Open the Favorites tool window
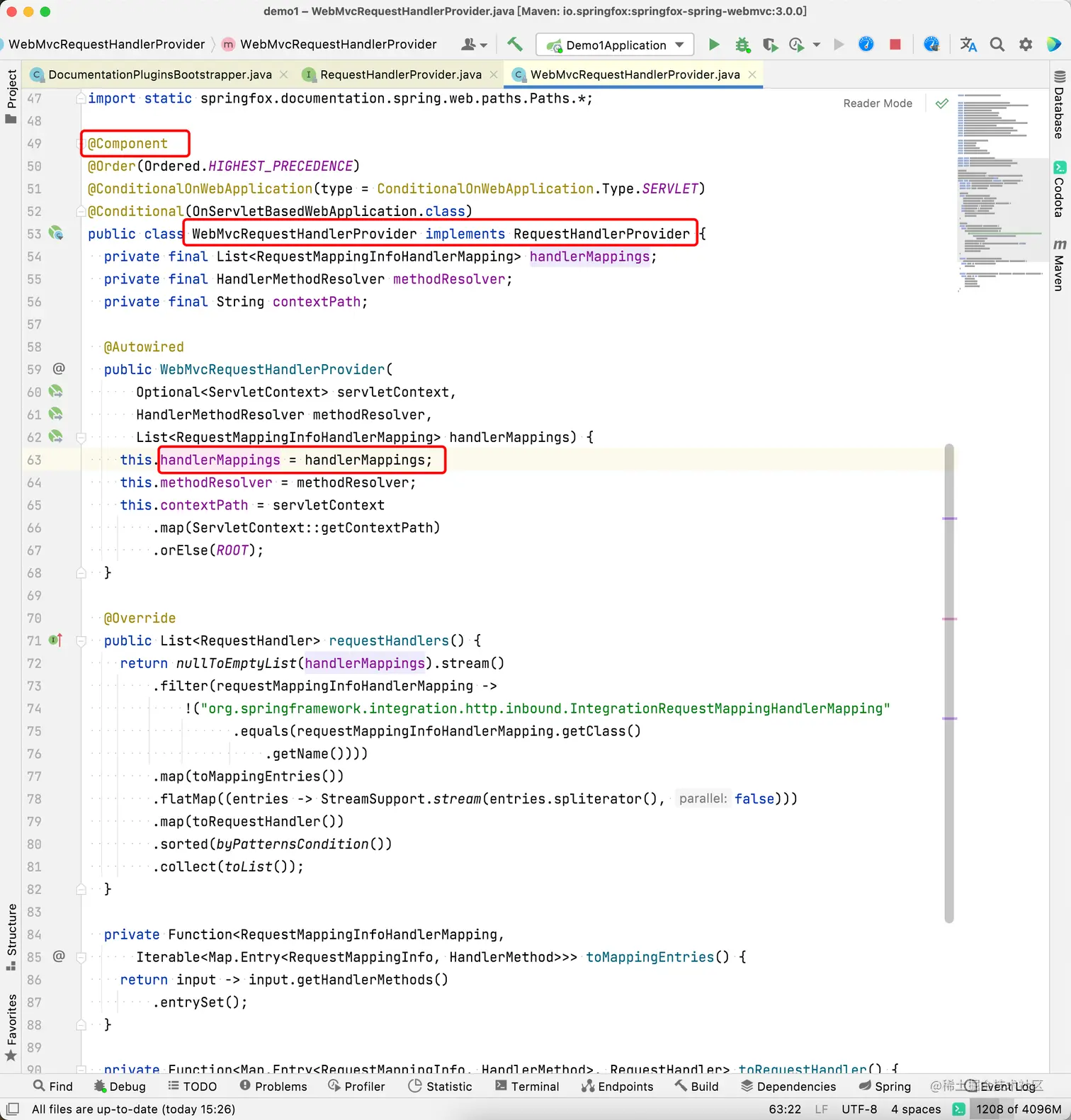The width and height of the screenshot is (1071, 1120). [11, 1027]
